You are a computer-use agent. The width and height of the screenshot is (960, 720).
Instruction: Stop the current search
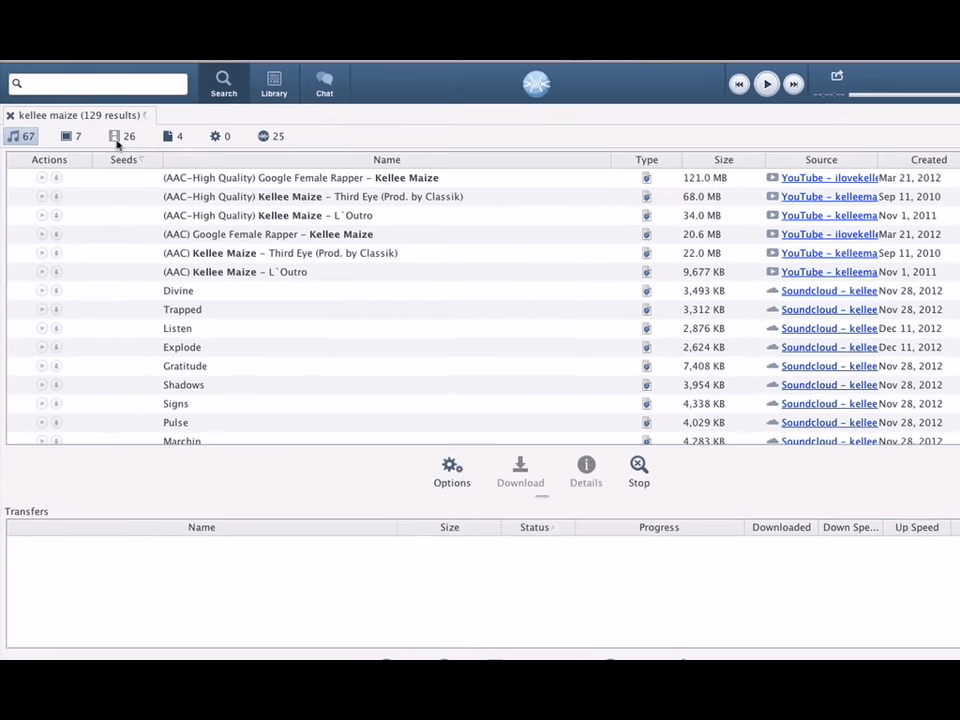639,472
